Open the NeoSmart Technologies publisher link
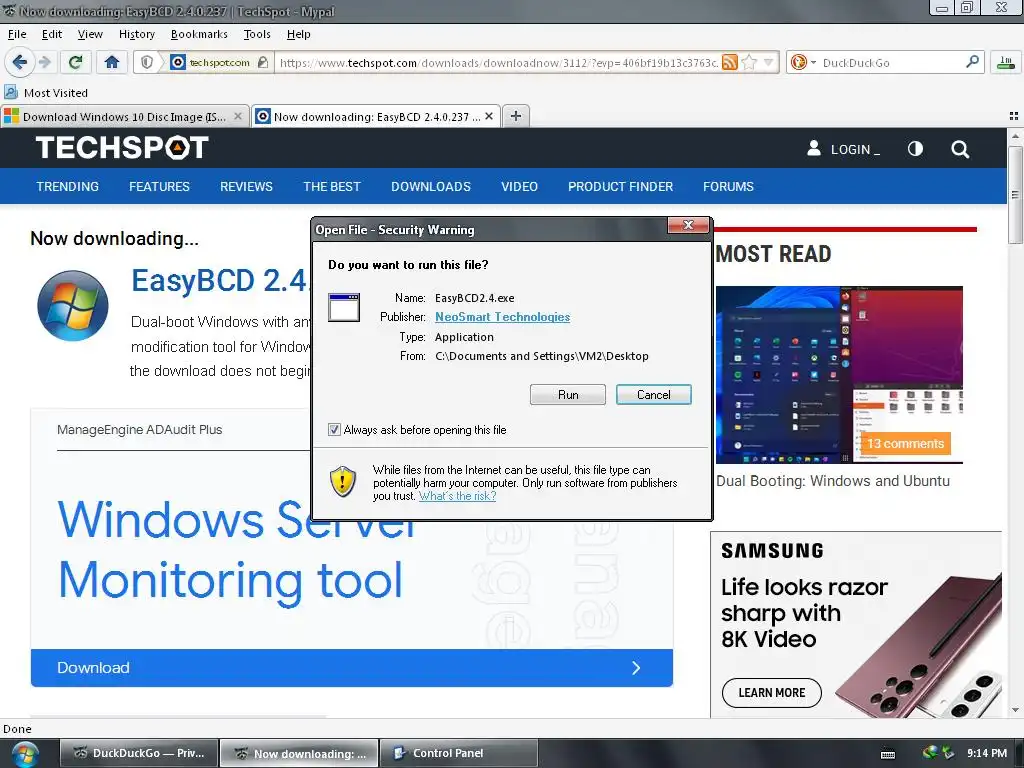 [x=502, y=317]
